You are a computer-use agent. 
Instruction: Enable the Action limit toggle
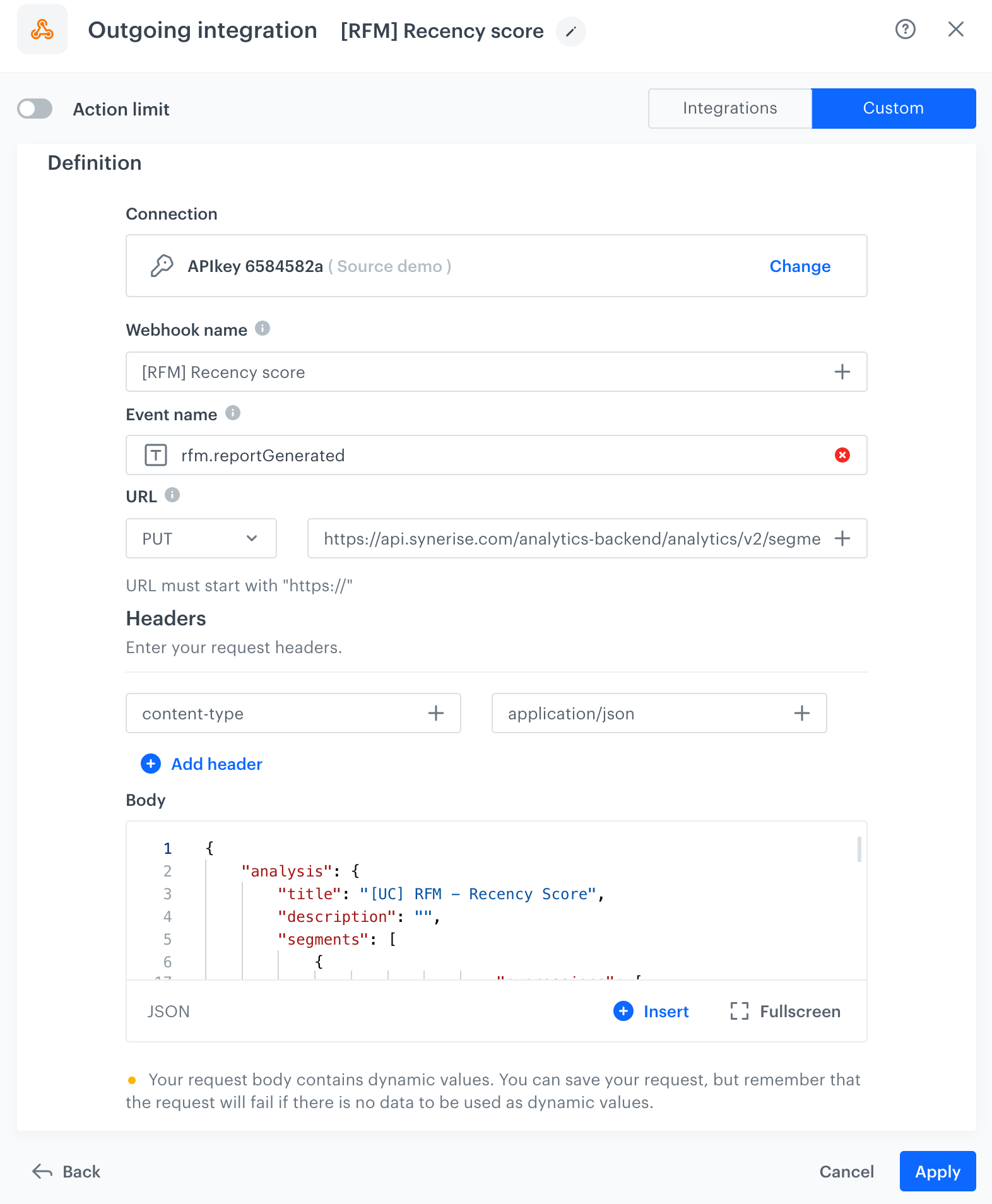click(x=35, y=109)
